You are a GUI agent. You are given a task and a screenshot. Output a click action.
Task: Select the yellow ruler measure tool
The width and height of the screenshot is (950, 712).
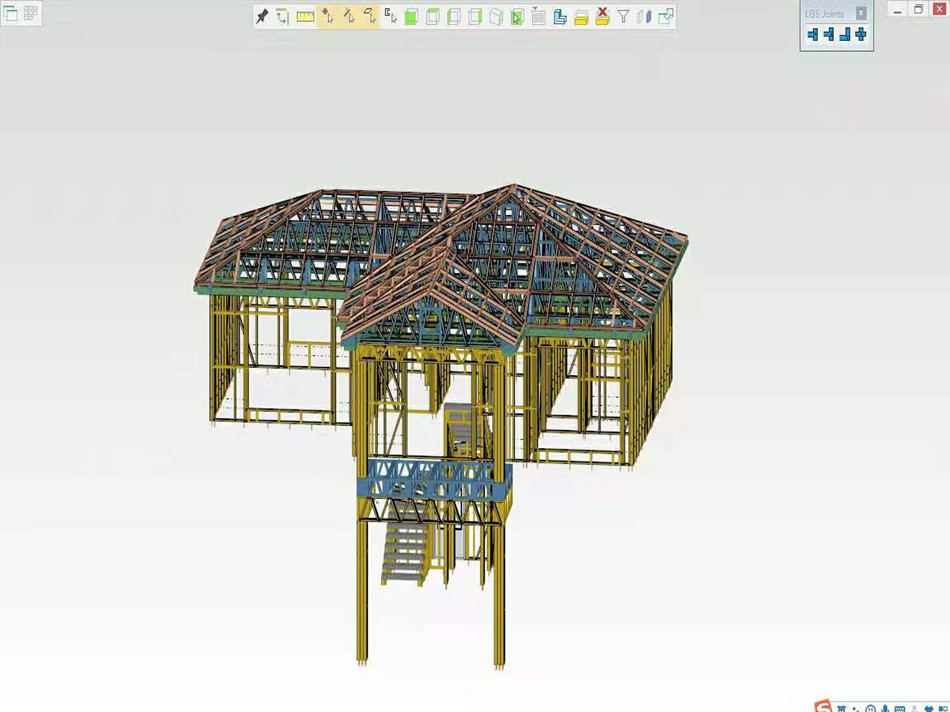305,16
